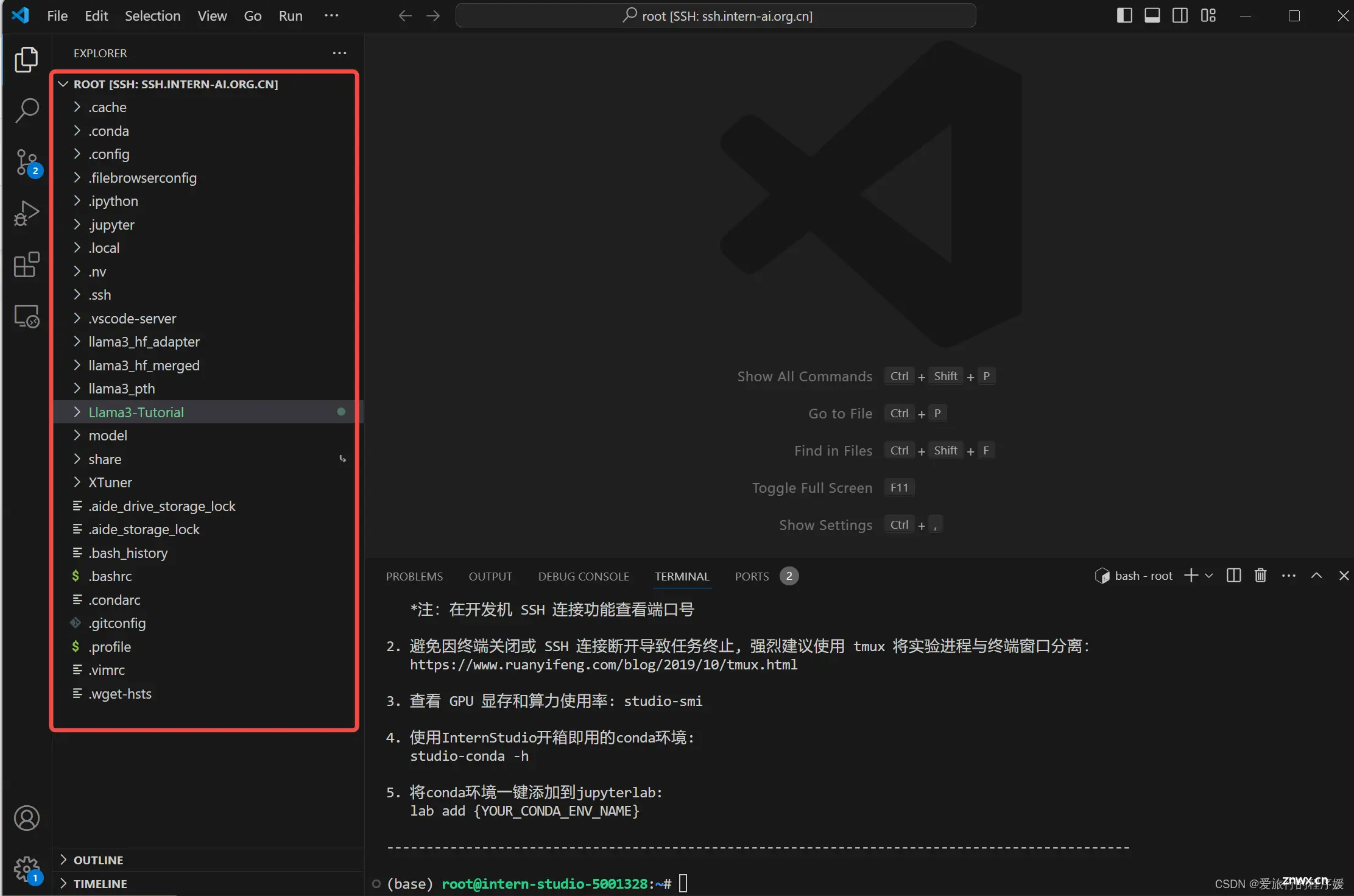This screenshot has width=1354, height=896.
Task: Expand the .vscode-server folder
Action: 207,319
